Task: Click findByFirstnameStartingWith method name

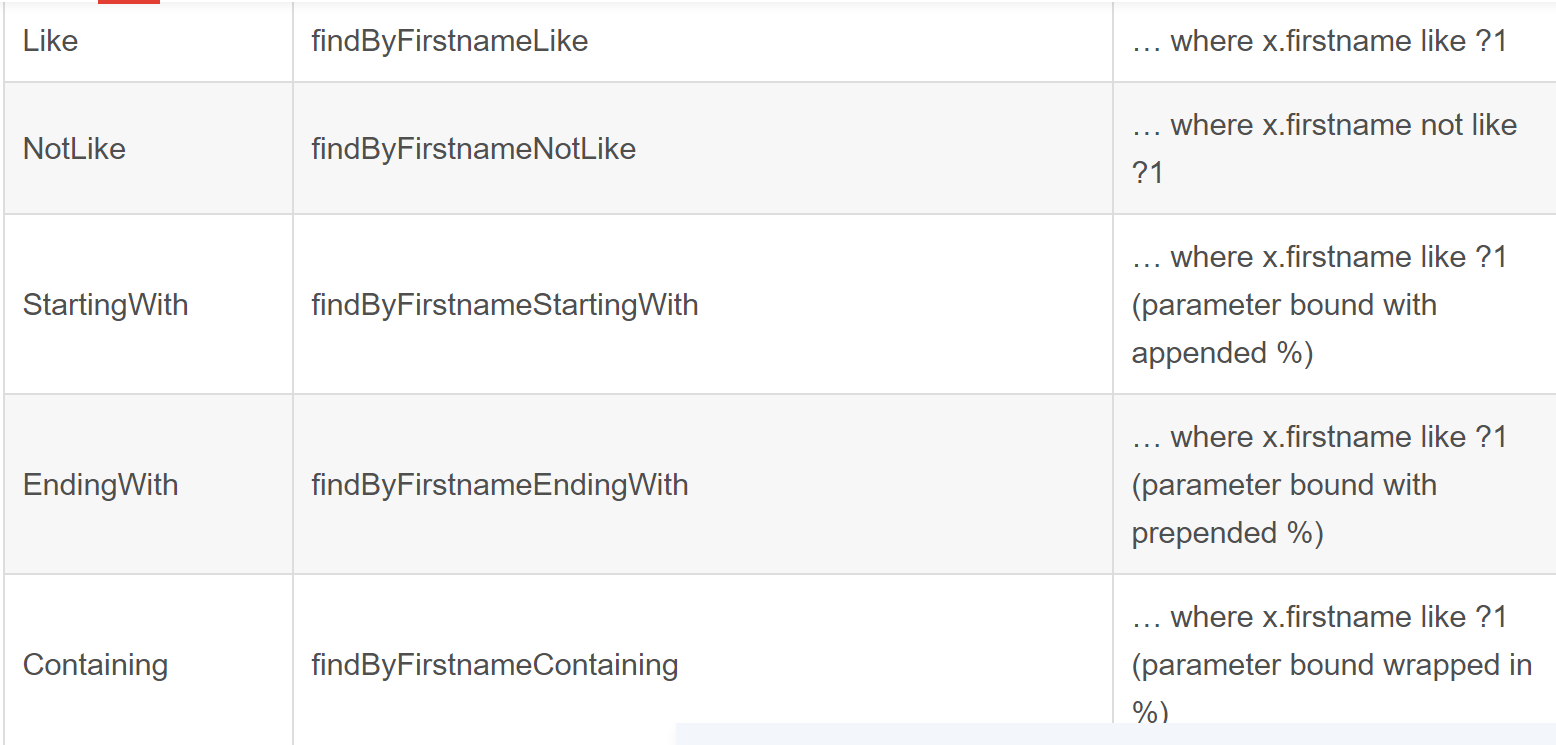Action: point(504,304)
